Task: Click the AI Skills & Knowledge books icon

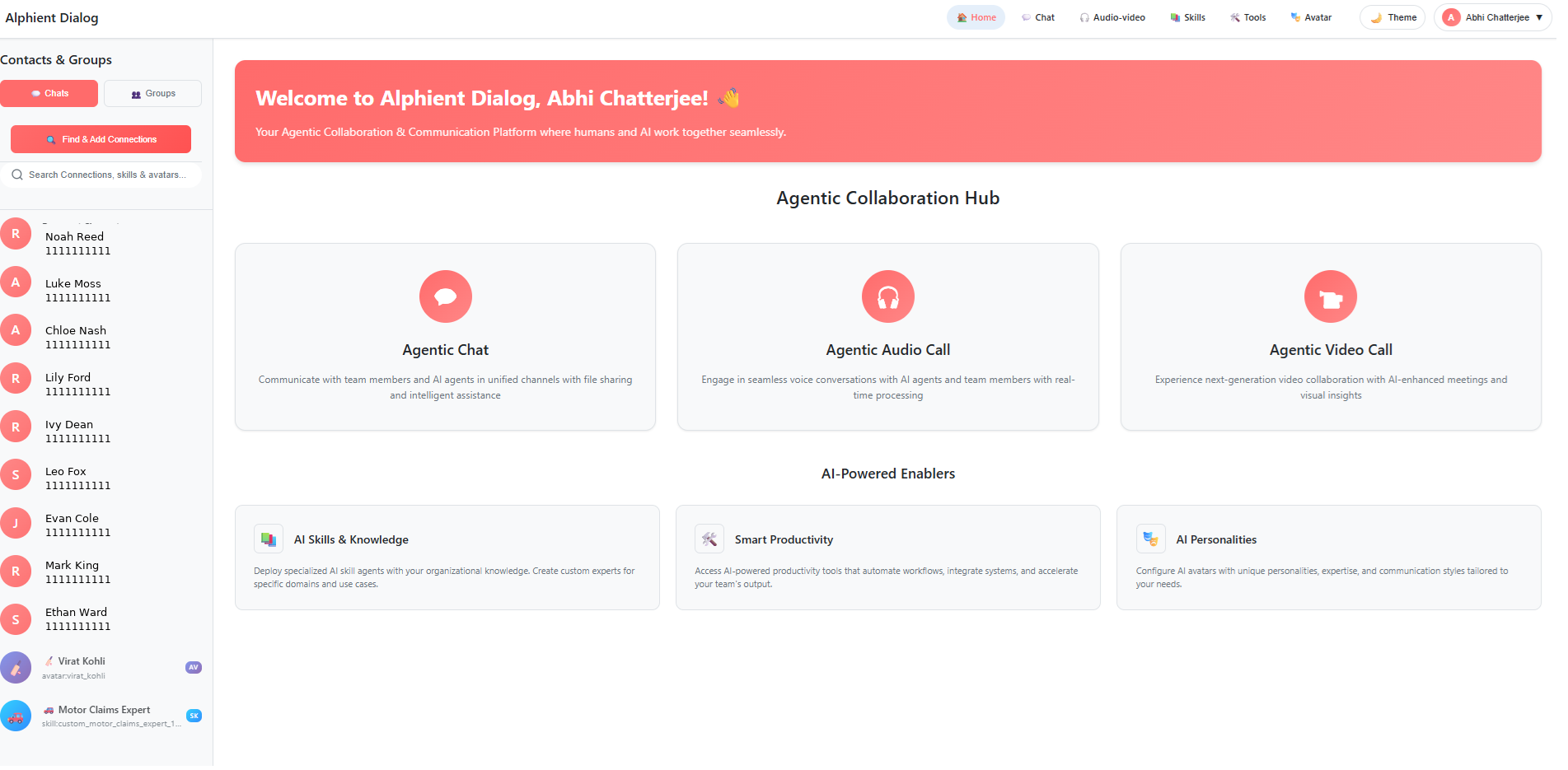Action: pos(269,539)
